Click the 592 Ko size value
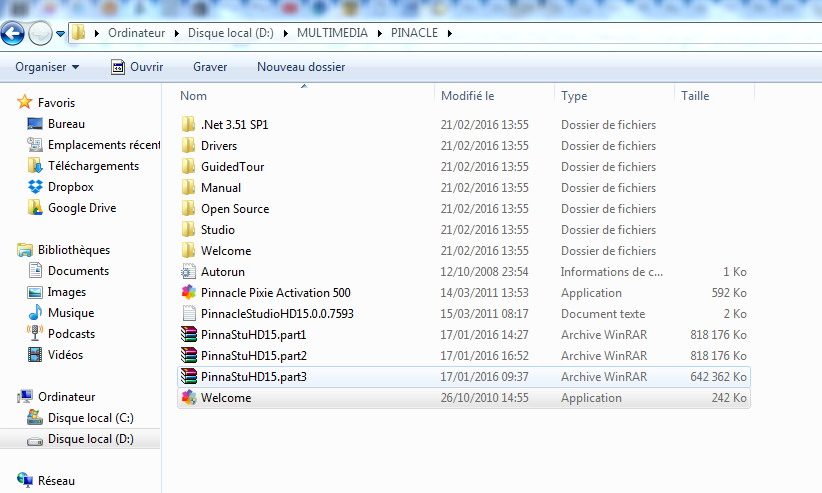822x493 pixels. pos(729,293)
